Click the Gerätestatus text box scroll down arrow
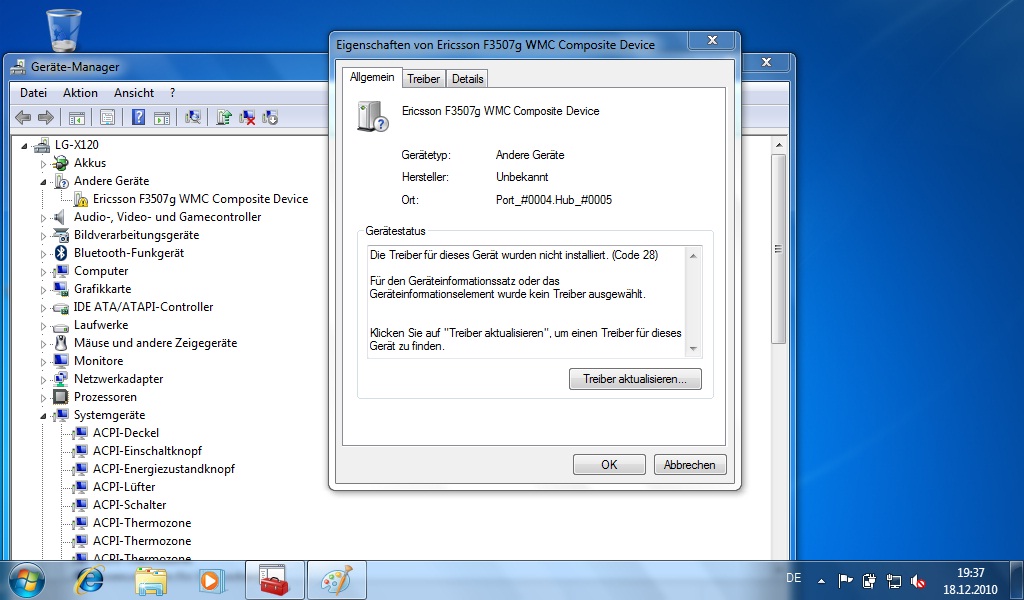The width and height of the screenshot is (1024, 600). (694, 349)
